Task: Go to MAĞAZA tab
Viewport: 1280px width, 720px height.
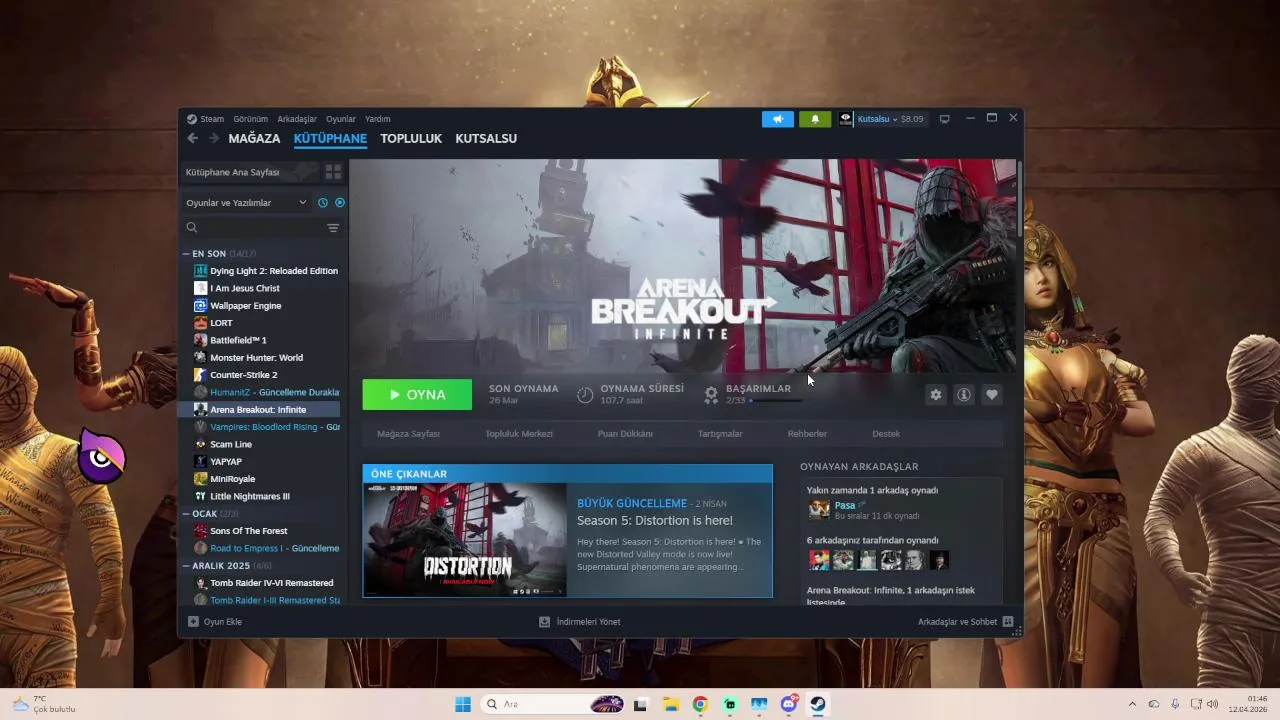Action: click(254, 139)
